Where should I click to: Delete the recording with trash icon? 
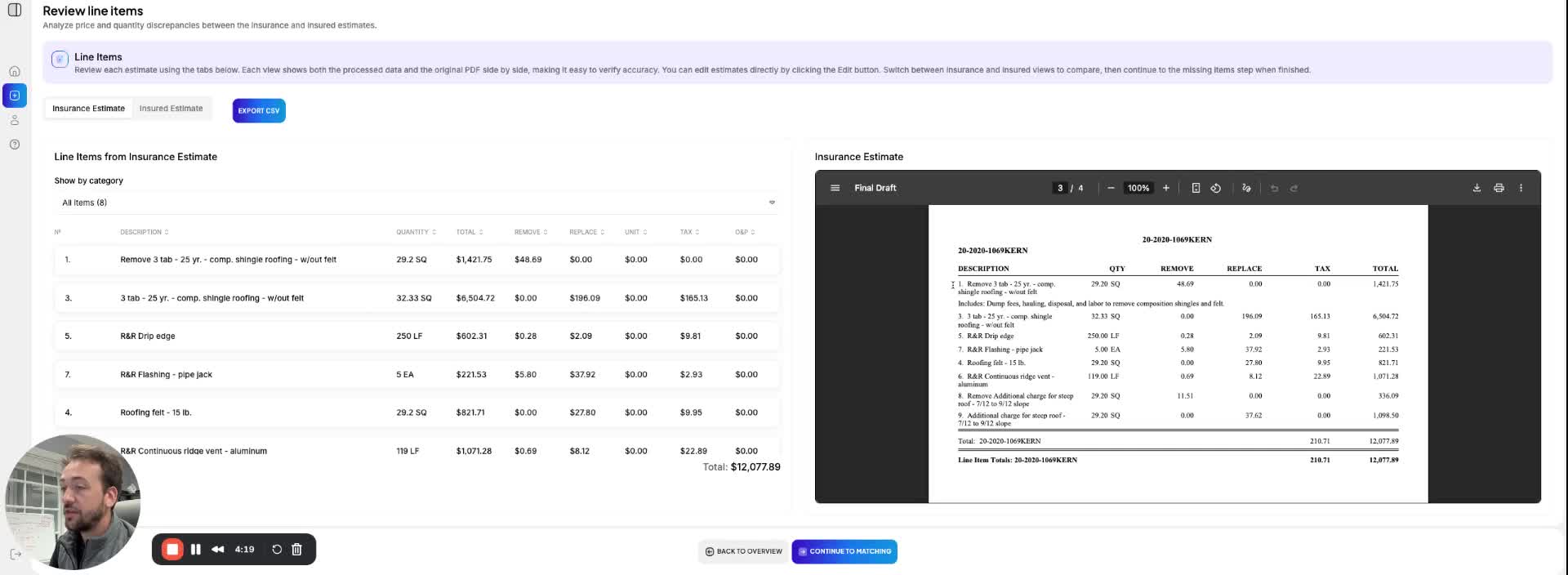click(x=296, y=550)
